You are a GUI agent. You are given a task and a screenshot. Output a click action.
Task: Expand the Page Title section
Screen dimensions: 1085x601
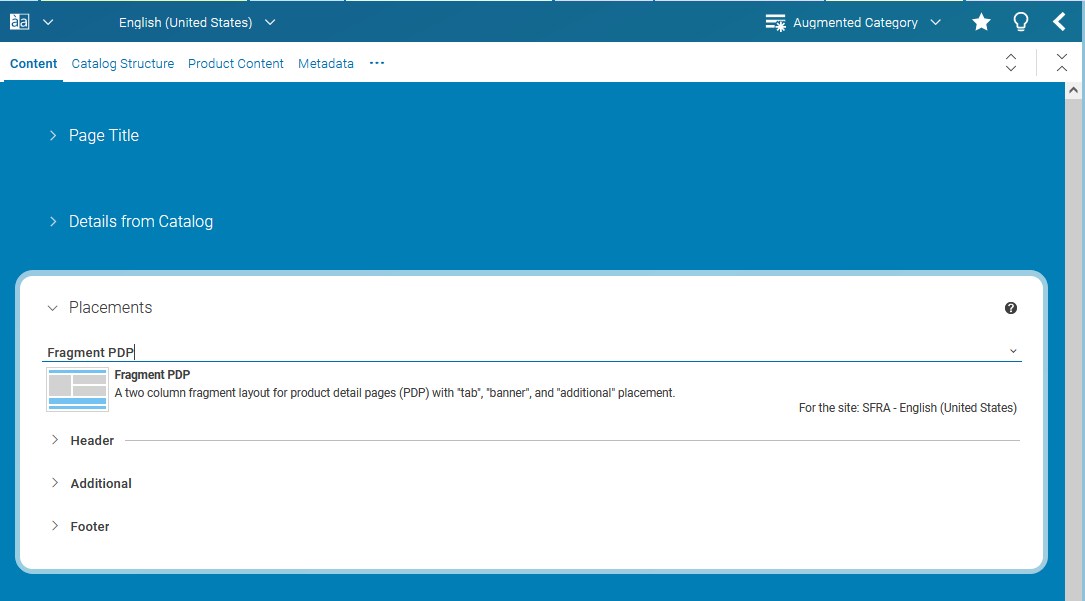[53, 135]
